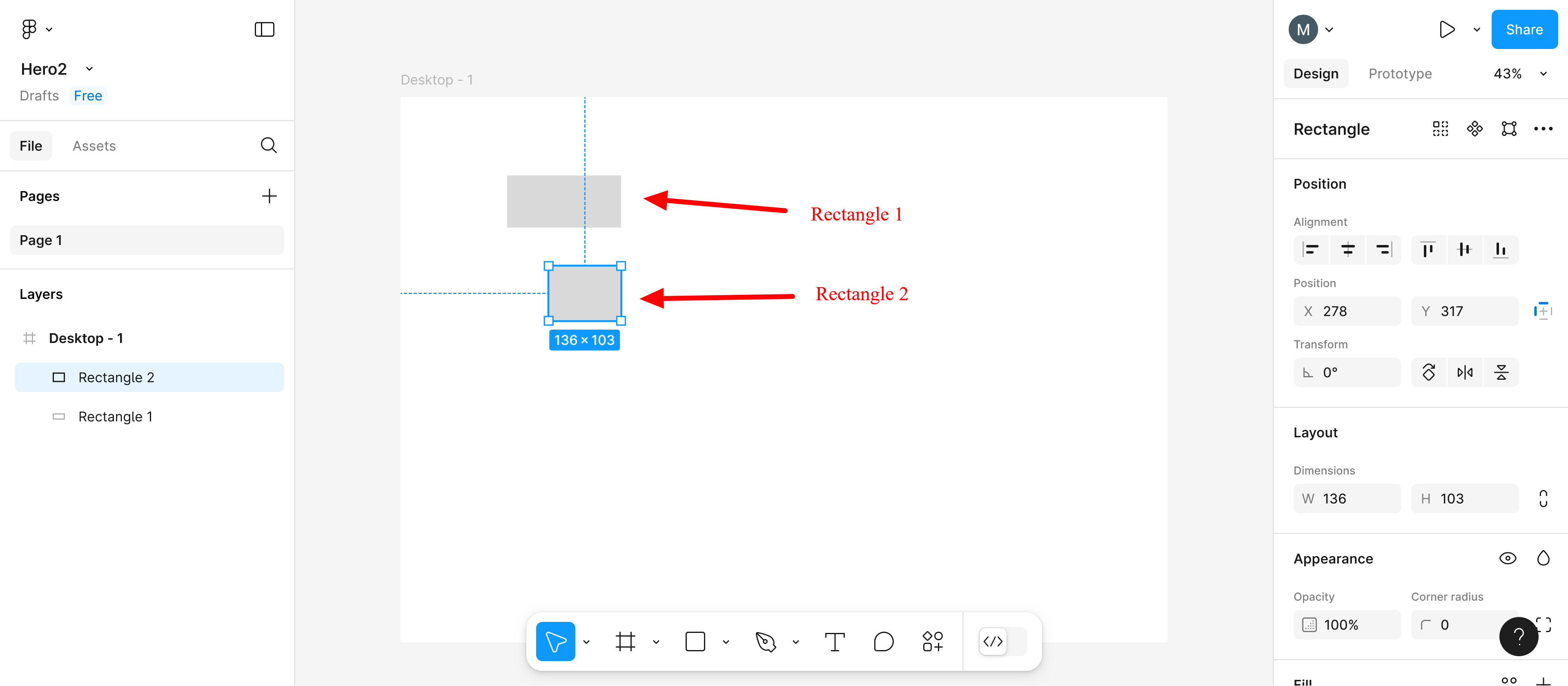Select the Pen tool
The height and width of the screenshot is (686, 1568).
[x=765, y=641]
